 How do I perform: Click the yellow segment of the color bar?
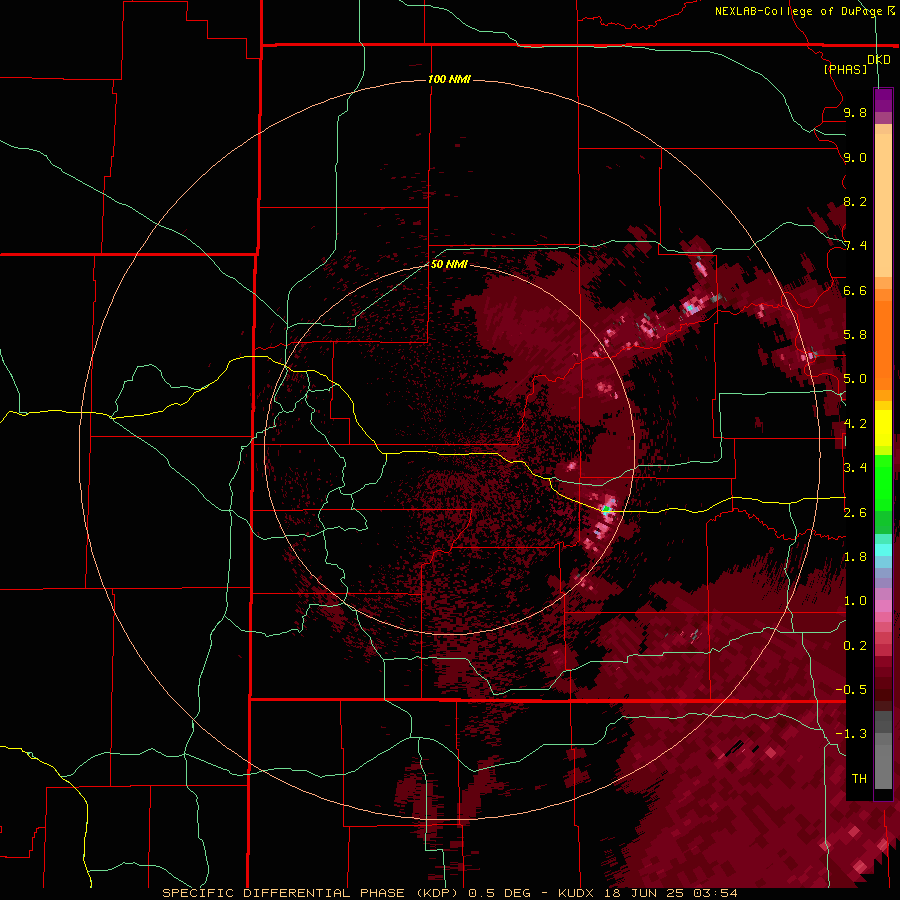pyautogui.click(x=883, y=429)
